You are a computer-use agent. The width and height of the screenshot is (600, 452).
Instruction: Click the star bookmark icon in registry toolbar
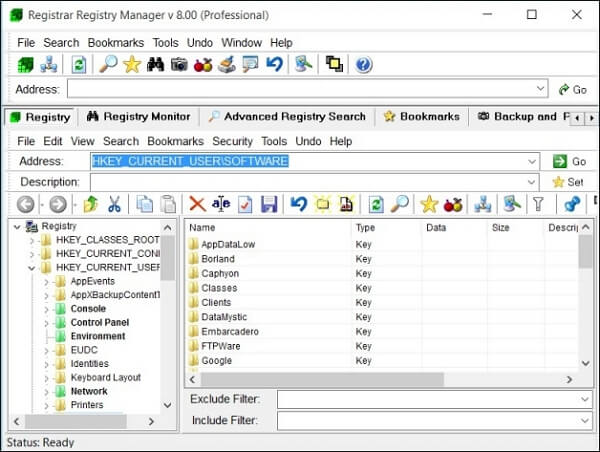[x=429, y=204]
